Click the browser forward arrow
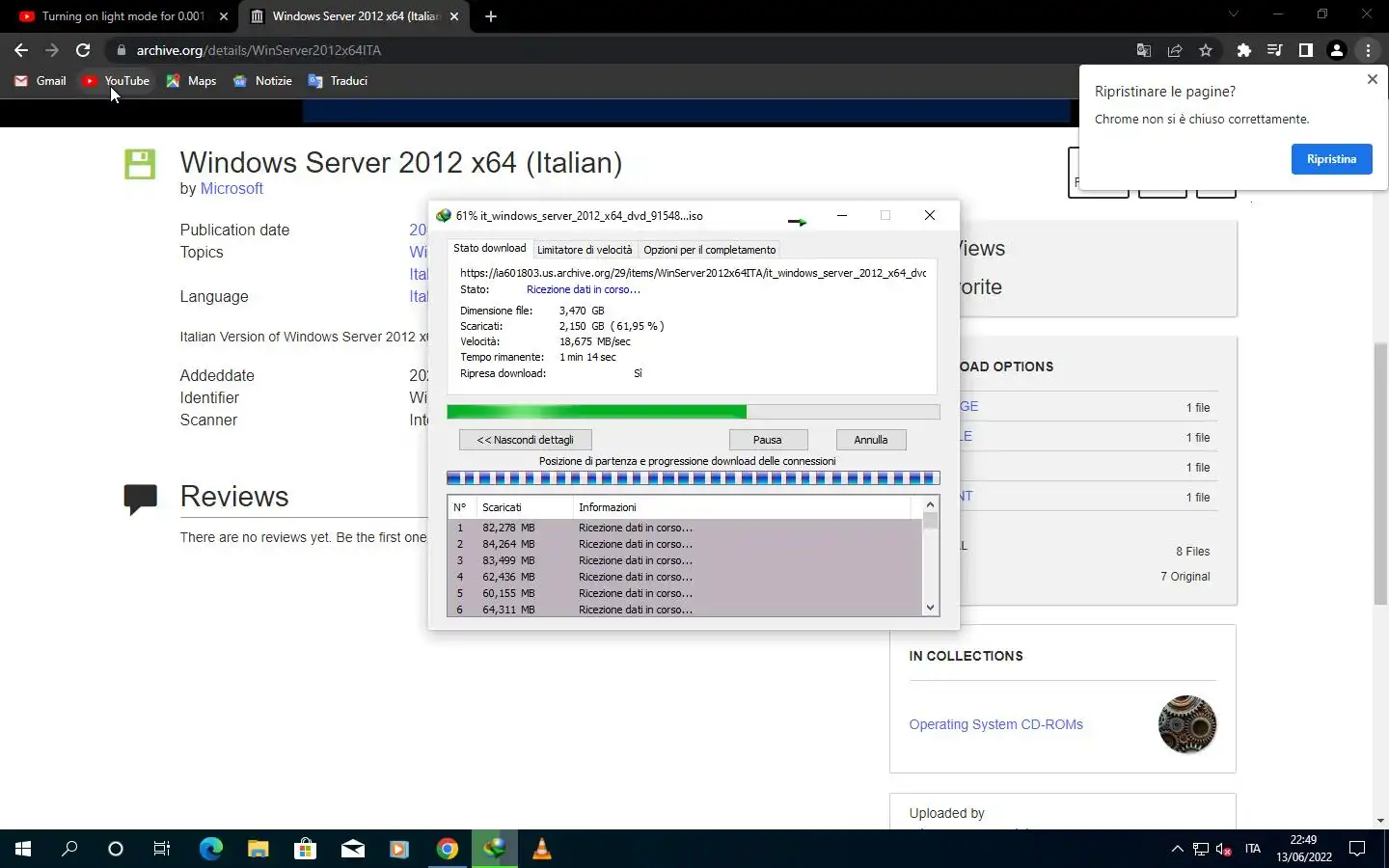The image size is (1389, 868). tap(52, 50)
